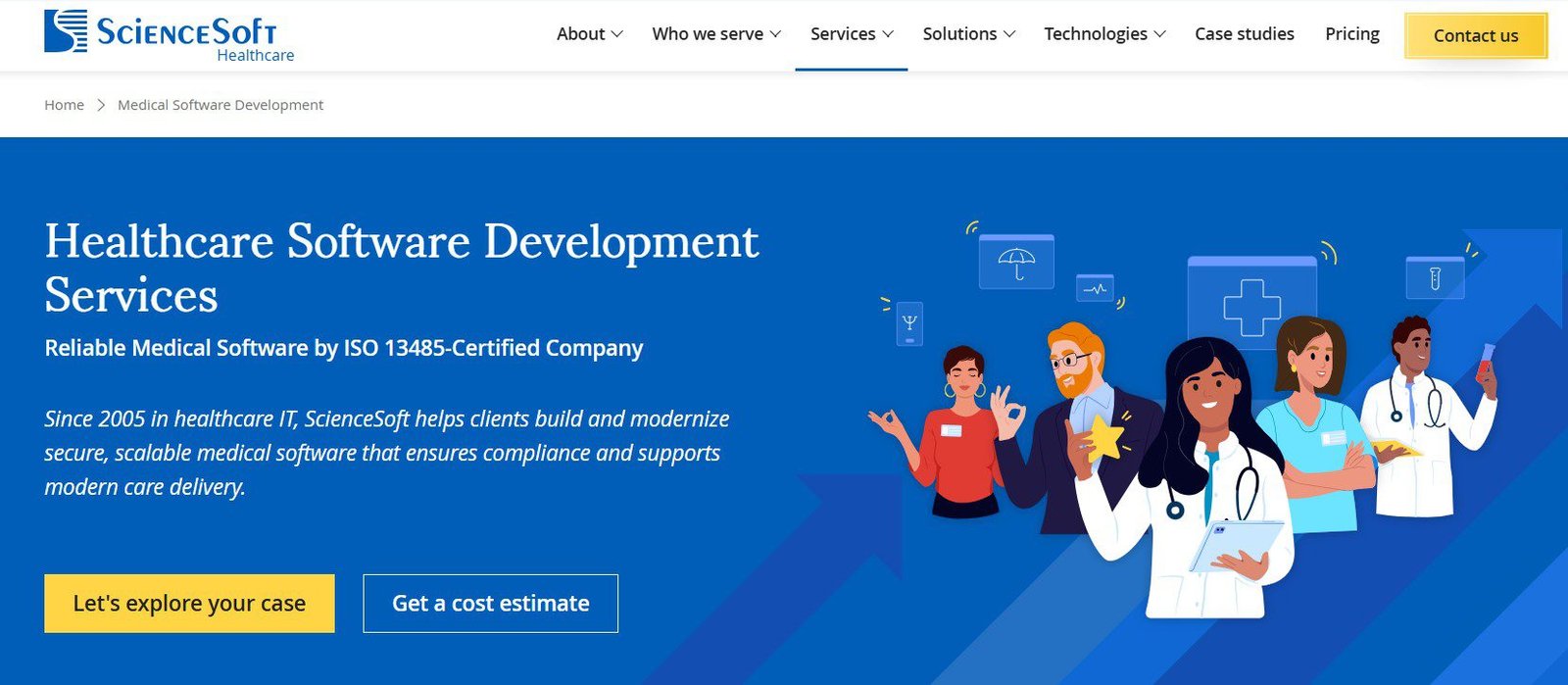Open the Solutions menu
Screen dimensions: 1568x685
click(x=969, y=33)
